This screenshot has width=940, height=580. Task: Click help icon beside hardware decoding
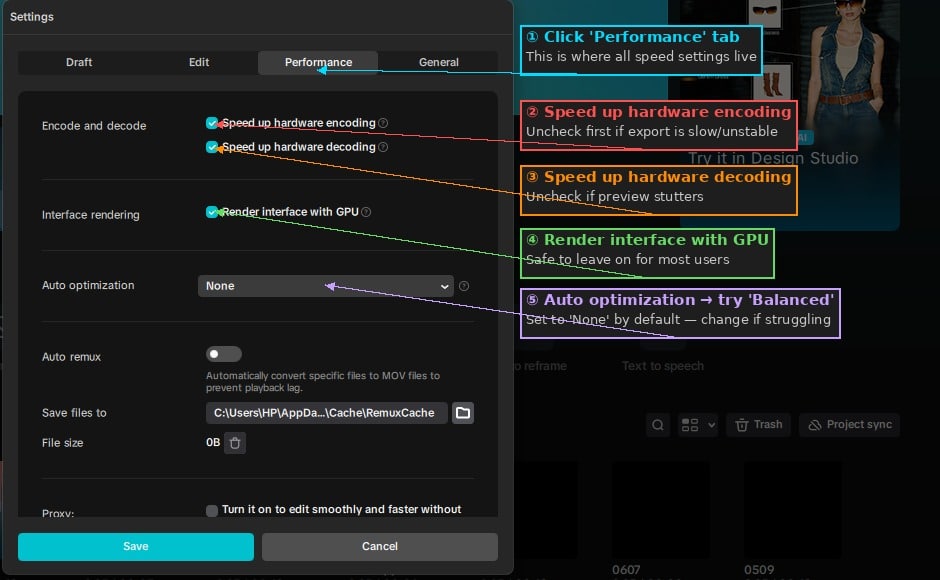(383, 147)
